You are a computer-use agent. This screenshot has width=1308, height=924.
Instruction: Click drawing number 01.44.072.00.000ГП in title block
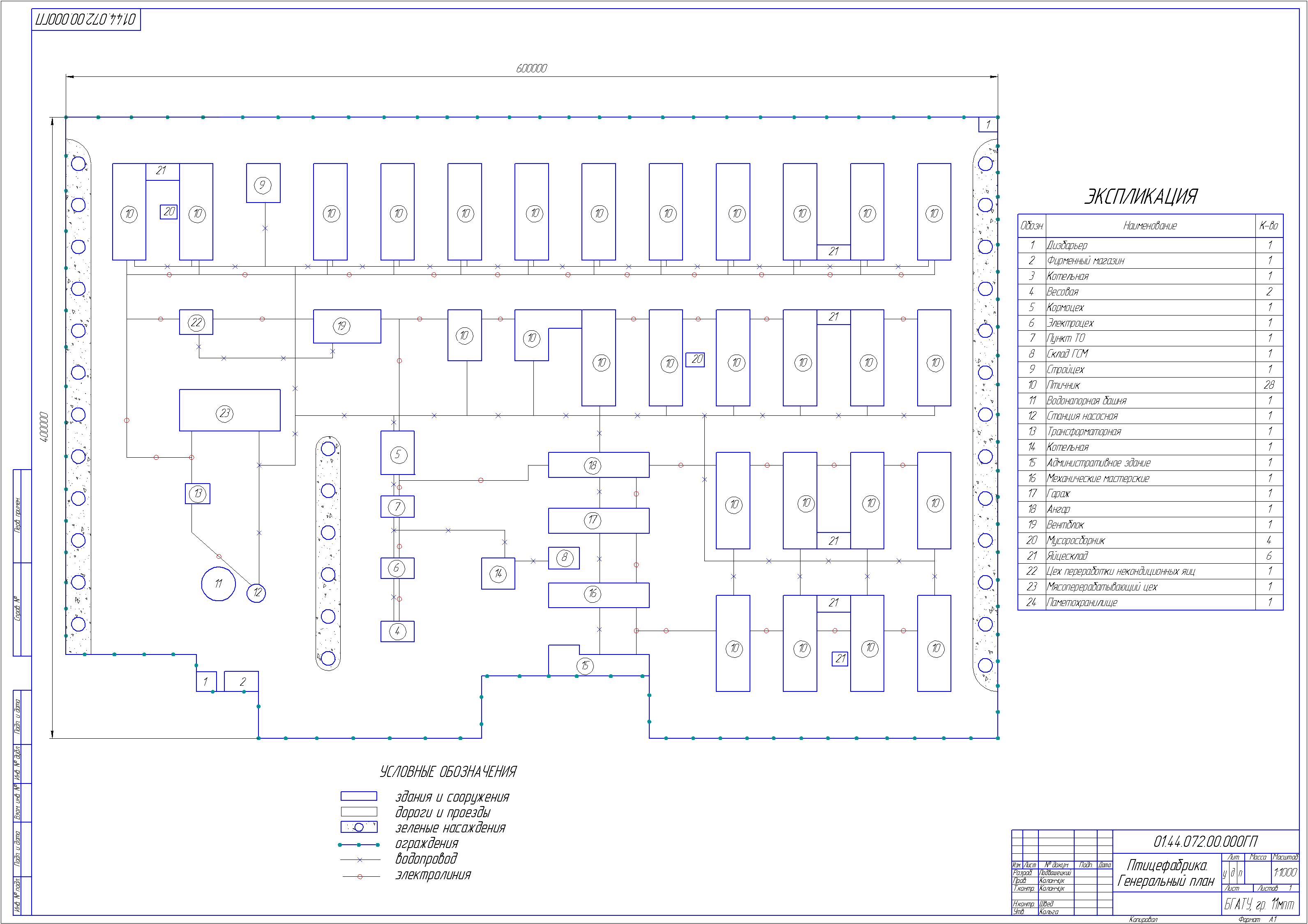pyautogui.click(x=1205, y=841)
